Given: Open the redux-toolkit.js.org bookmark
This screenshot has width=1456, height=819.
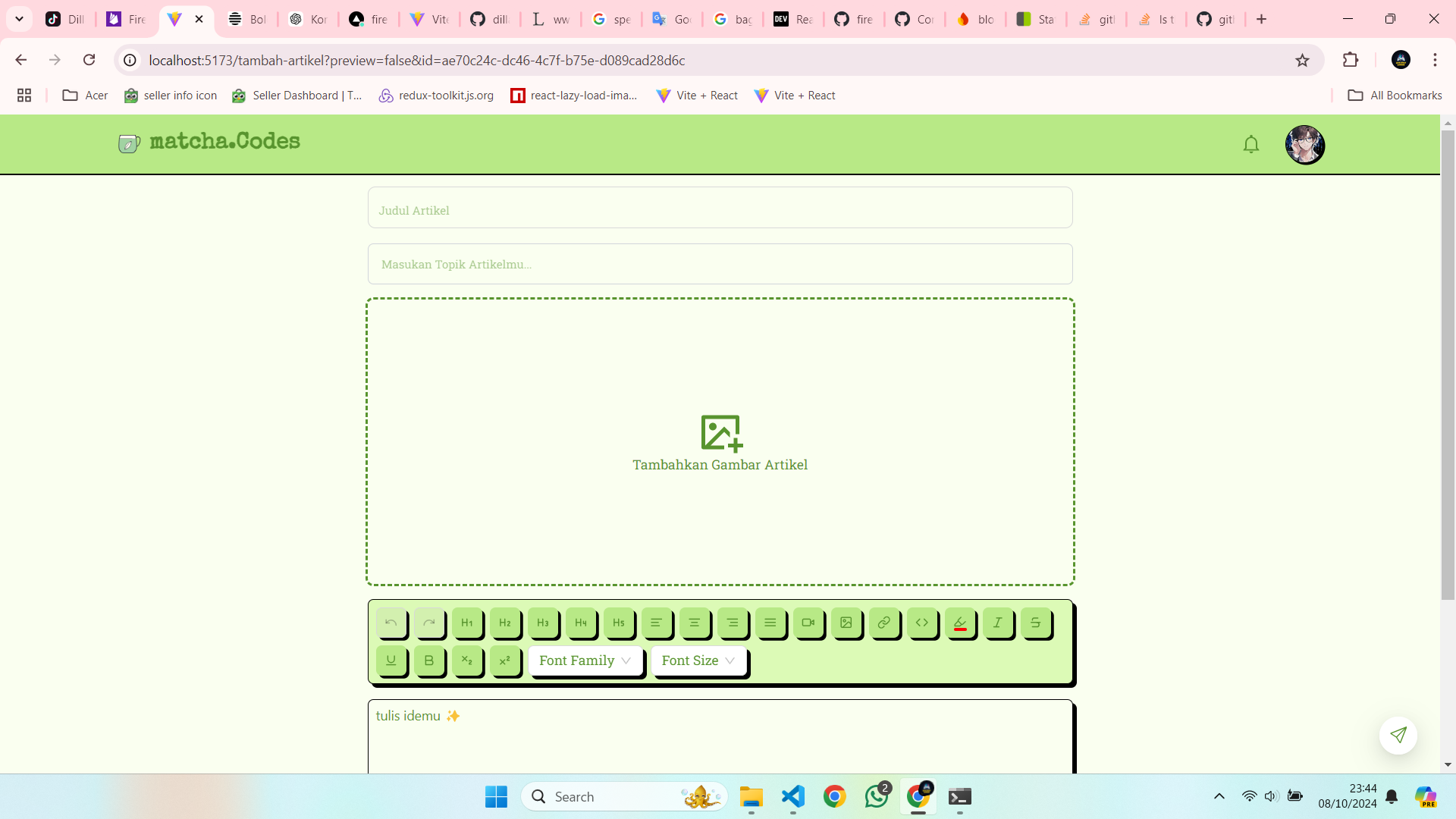Looking at the screenshot, I should [436, 96].
